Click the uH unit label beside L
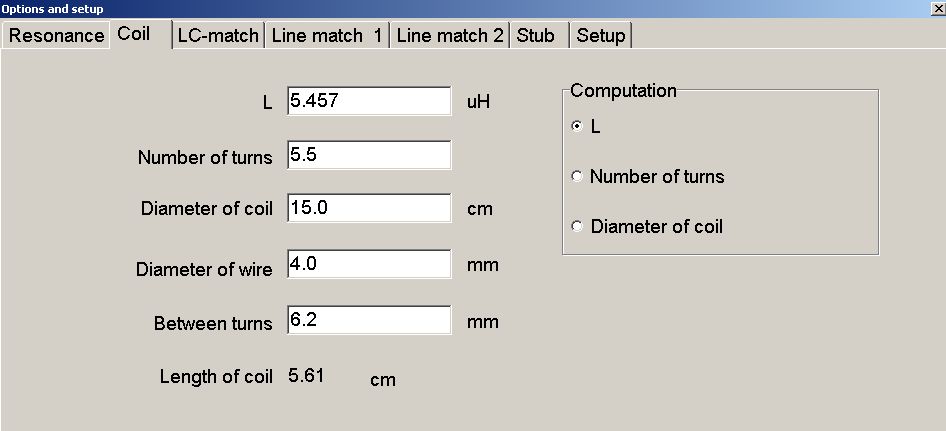 tap(478, 102)
